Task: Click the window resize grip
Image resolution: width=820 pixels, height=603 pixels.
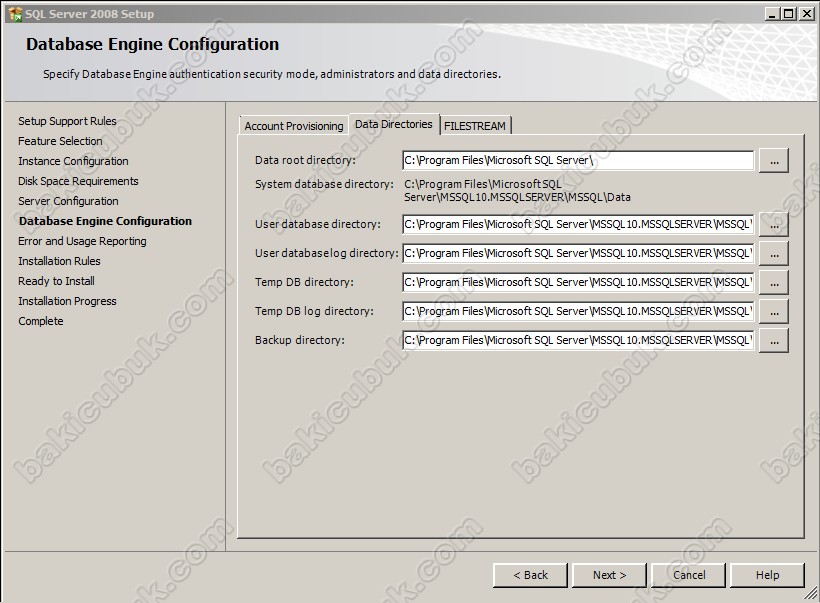Action: tap(811, 594)
